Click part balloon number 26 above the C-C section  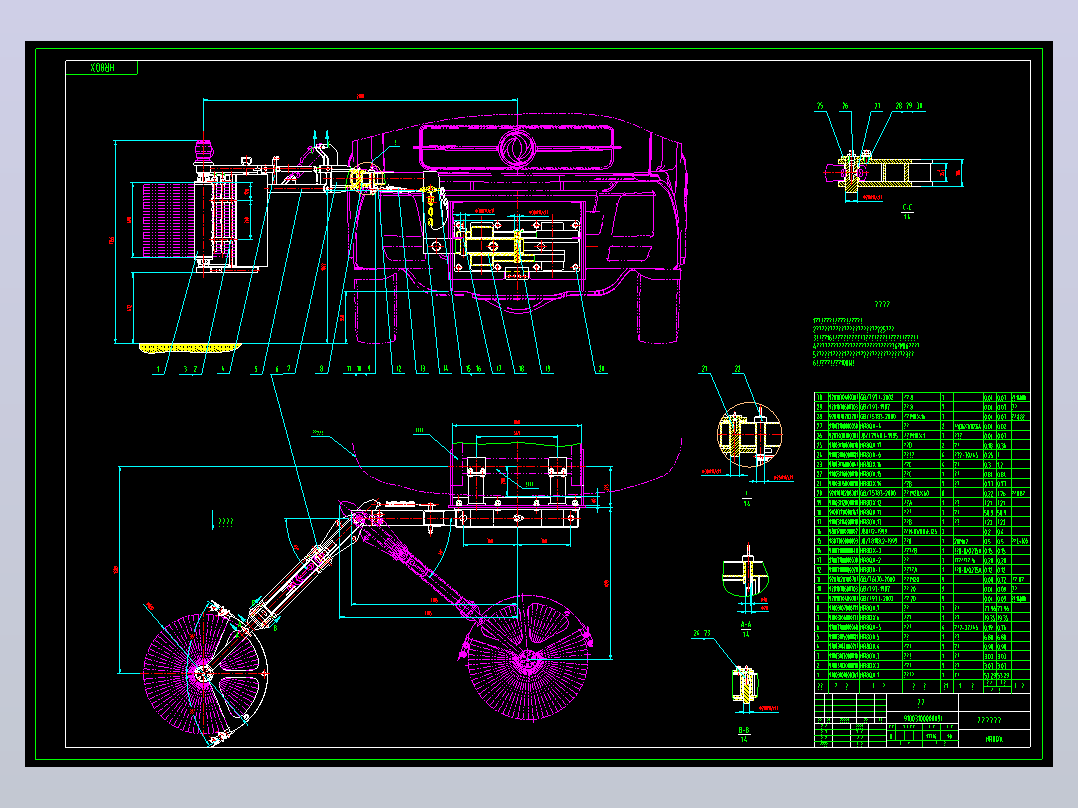845,106
